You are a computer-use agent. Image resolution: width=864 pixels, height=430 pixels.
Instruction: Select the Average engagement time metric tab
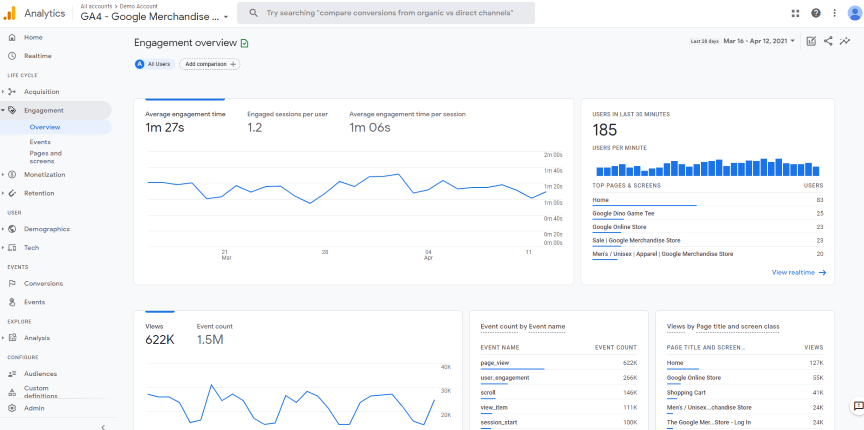[185, 122]
